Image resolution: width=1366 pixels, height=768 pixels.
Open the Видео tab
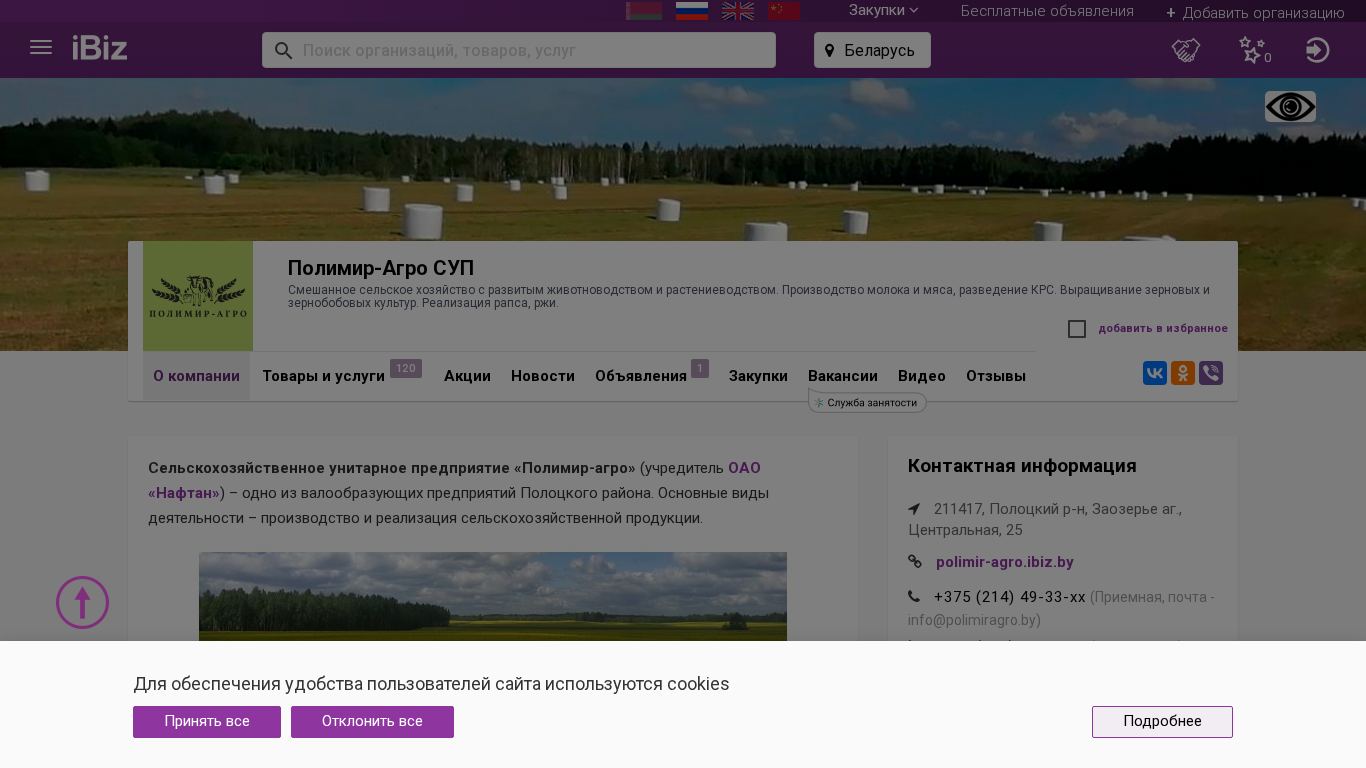922,376
